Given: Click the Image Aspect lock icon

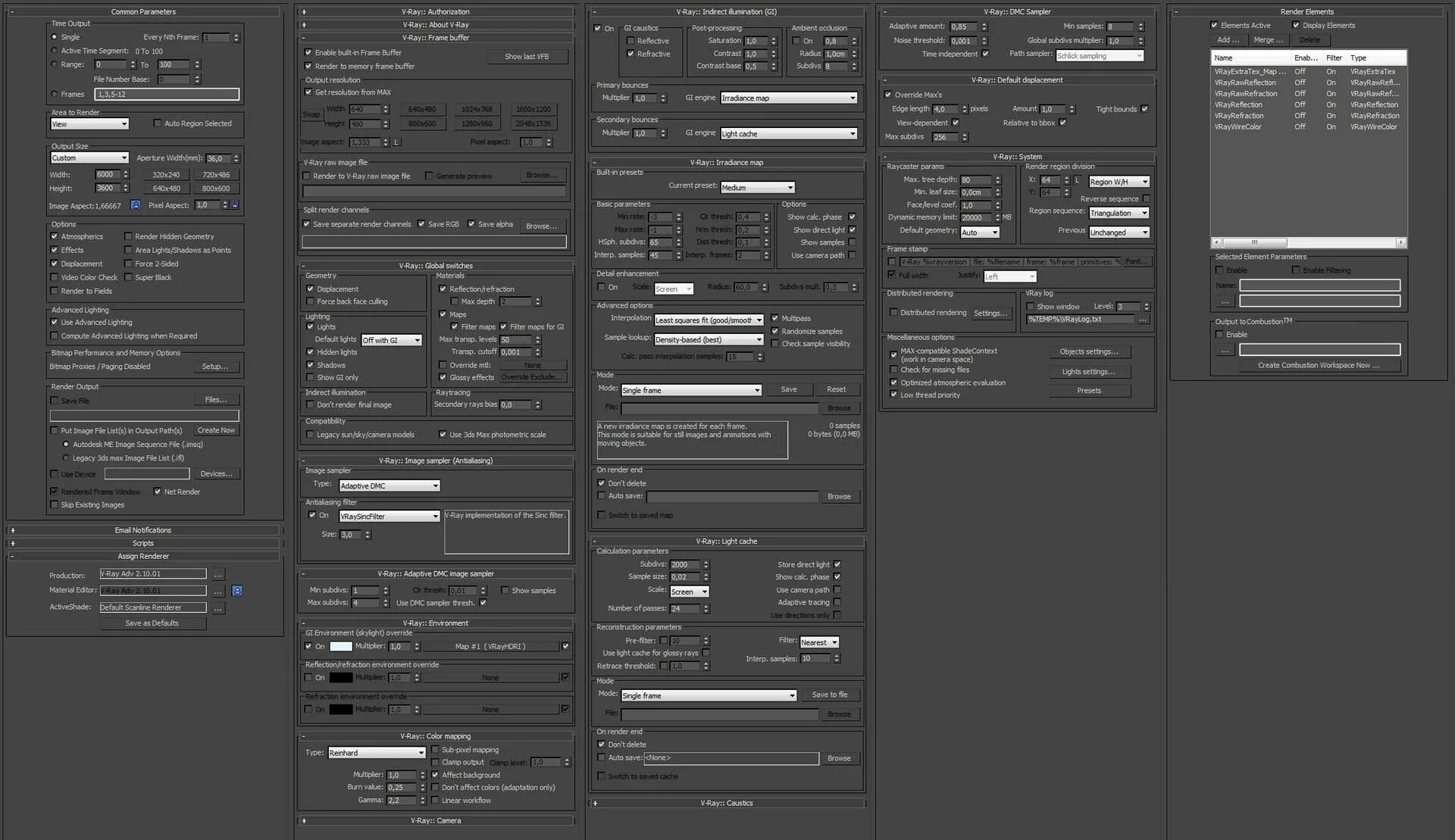Looking at the screenshot, I should [x=135, y=205].
